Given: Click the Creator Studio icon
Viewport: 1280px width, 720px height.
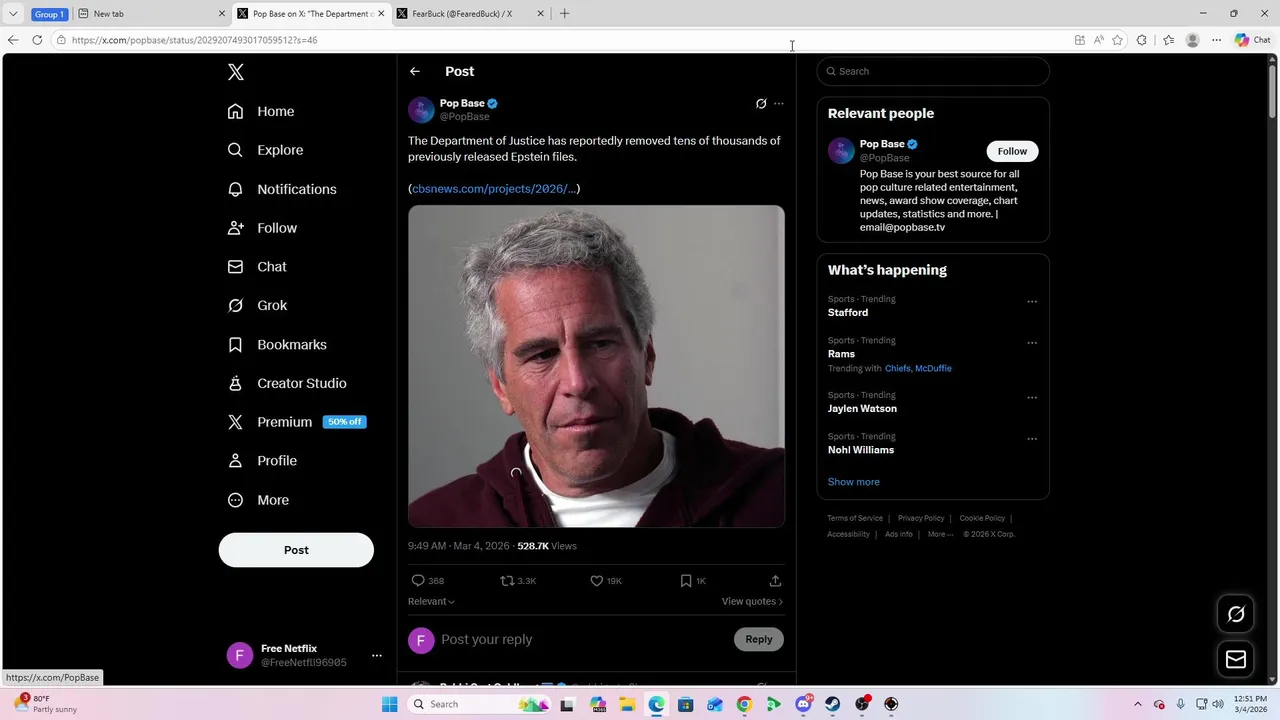Looking at the screenshot, I should pos(235,383).
